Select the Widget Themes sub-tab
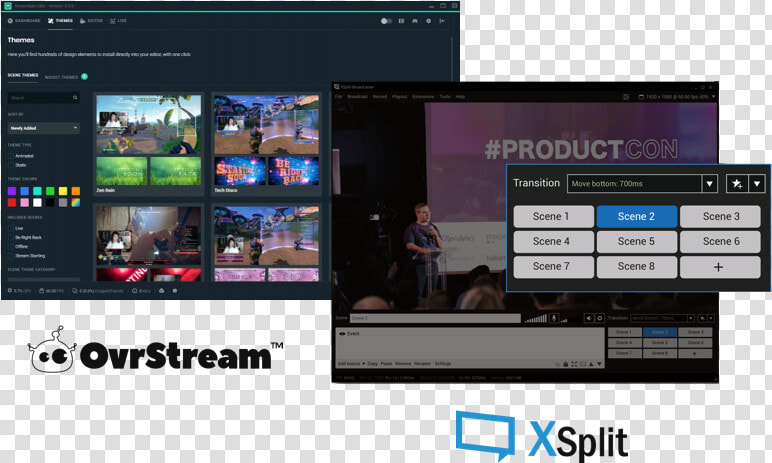Viewport: 772px width, 463px height. pos(62,77)
